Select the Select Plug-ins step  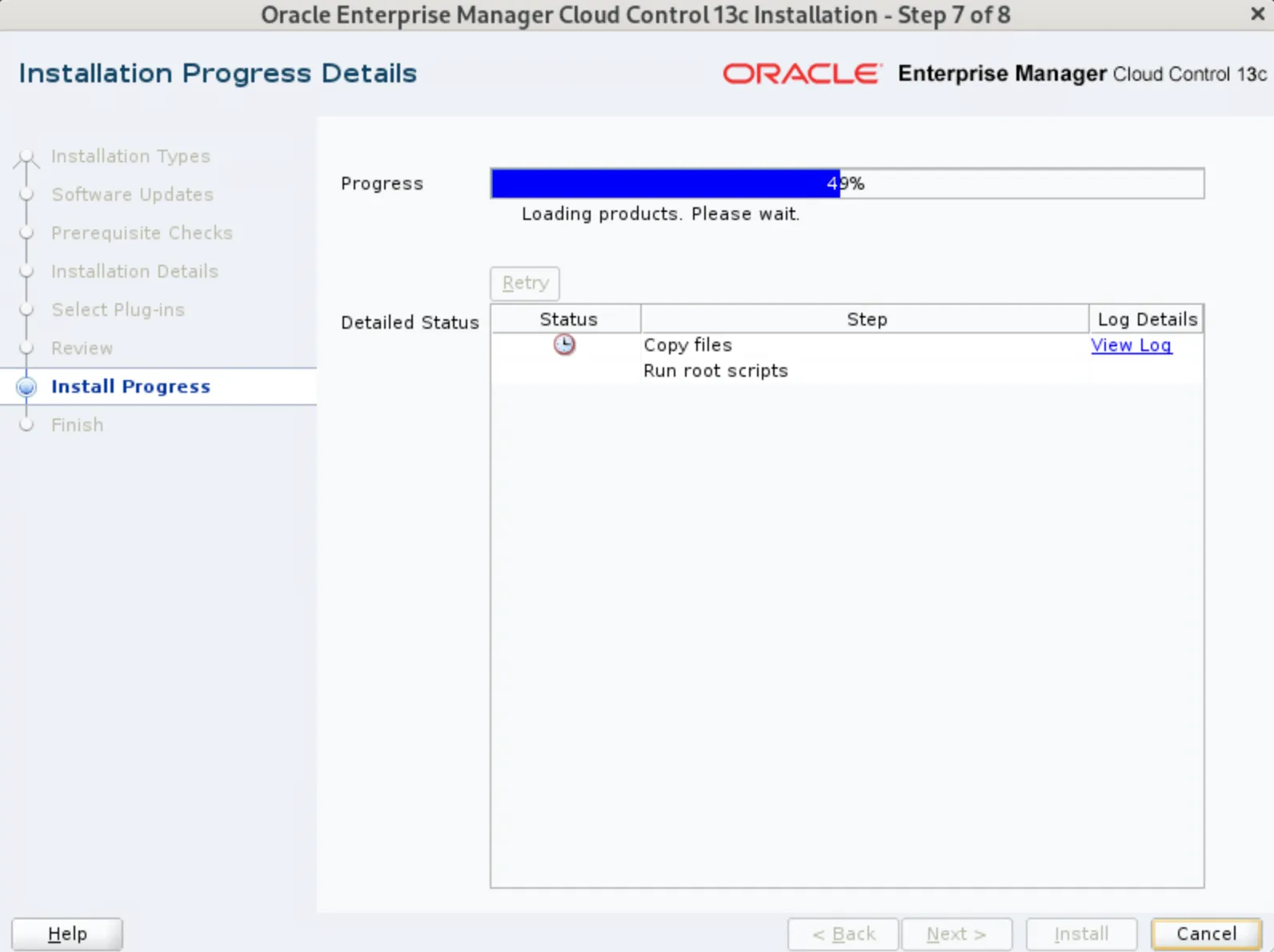pos(118,310)
